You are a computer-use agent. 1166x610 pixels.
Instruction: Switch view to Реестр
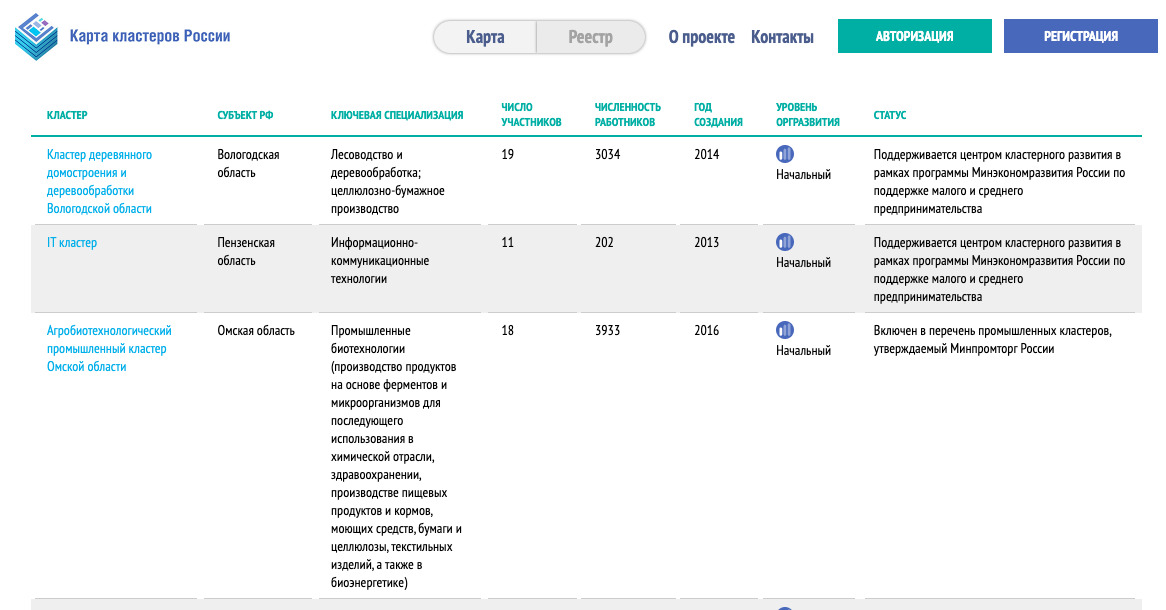(x=590, y=37)
